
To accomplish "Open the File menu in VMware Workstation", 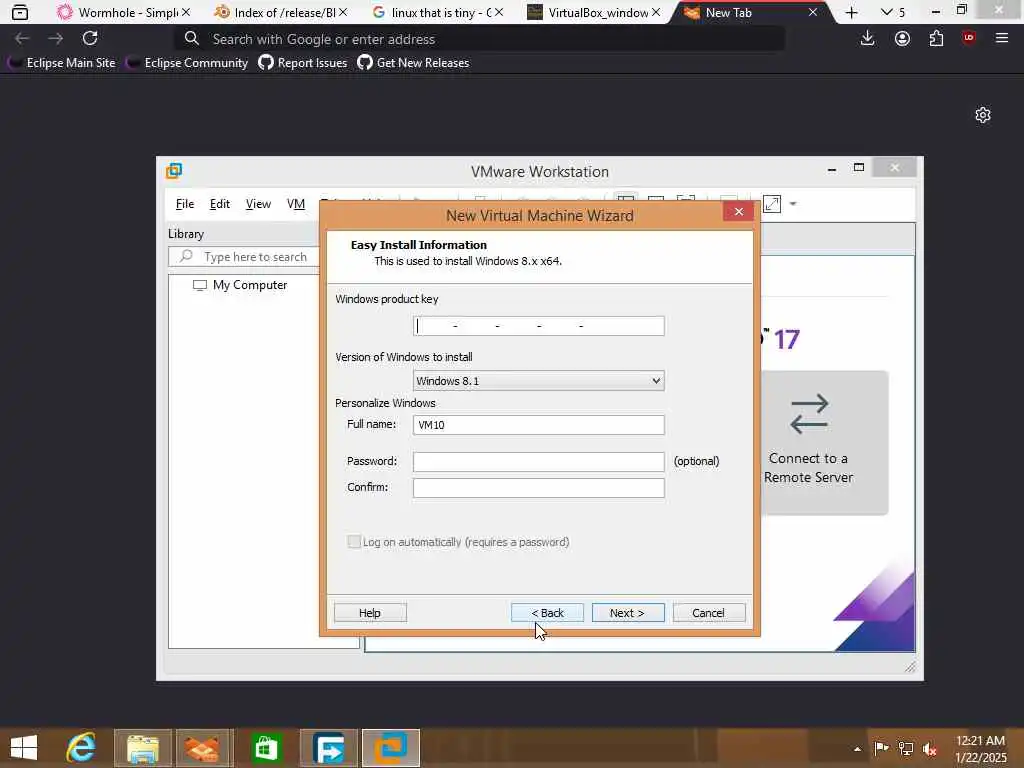I will click(185, 204).
